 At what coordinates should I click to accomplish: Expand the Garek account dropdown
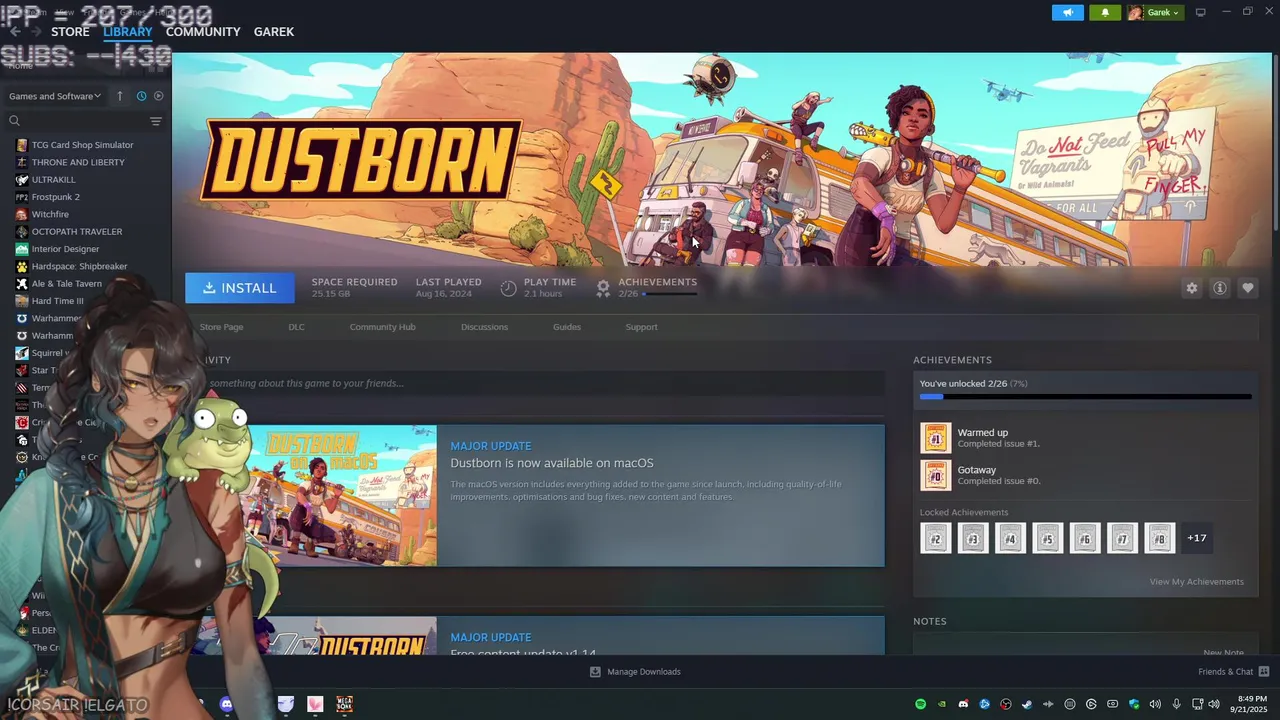coord(1155,13)
